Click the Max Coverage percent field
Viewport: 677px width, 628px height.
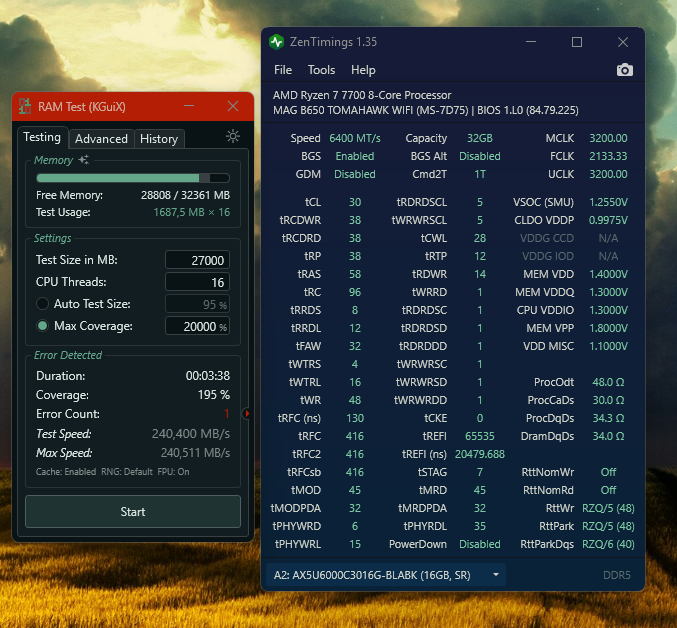click(197, 326)
